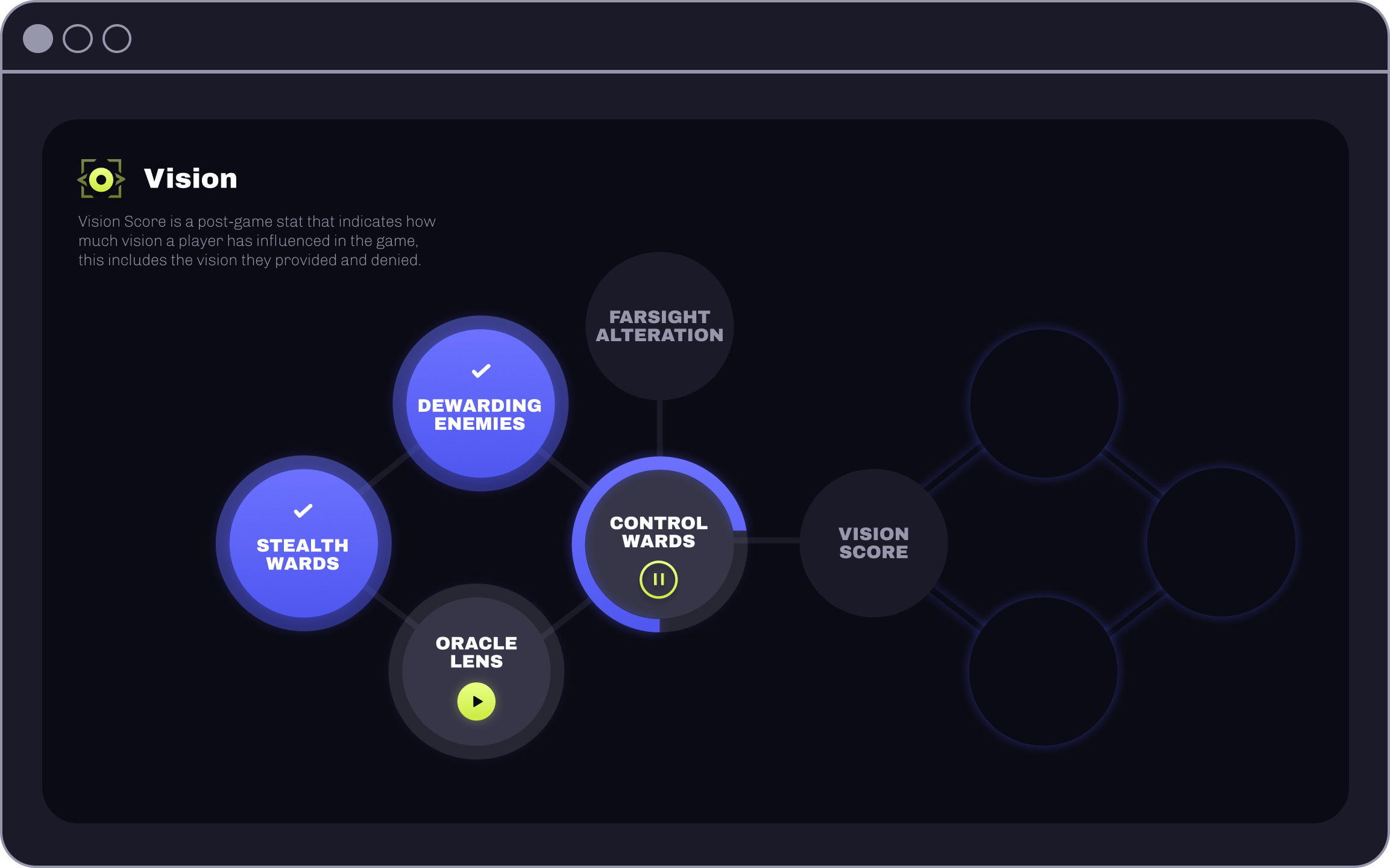Click the Oracle Lens label text

[476, 652]
